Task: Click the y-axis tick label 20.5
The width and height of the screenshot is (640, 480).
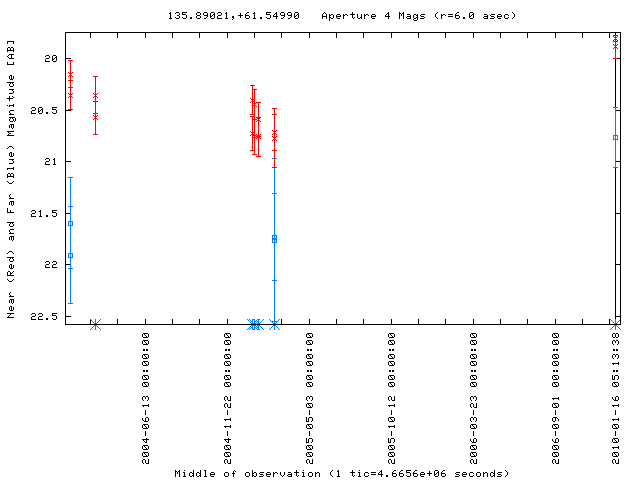Action: [x=44, y=111]
